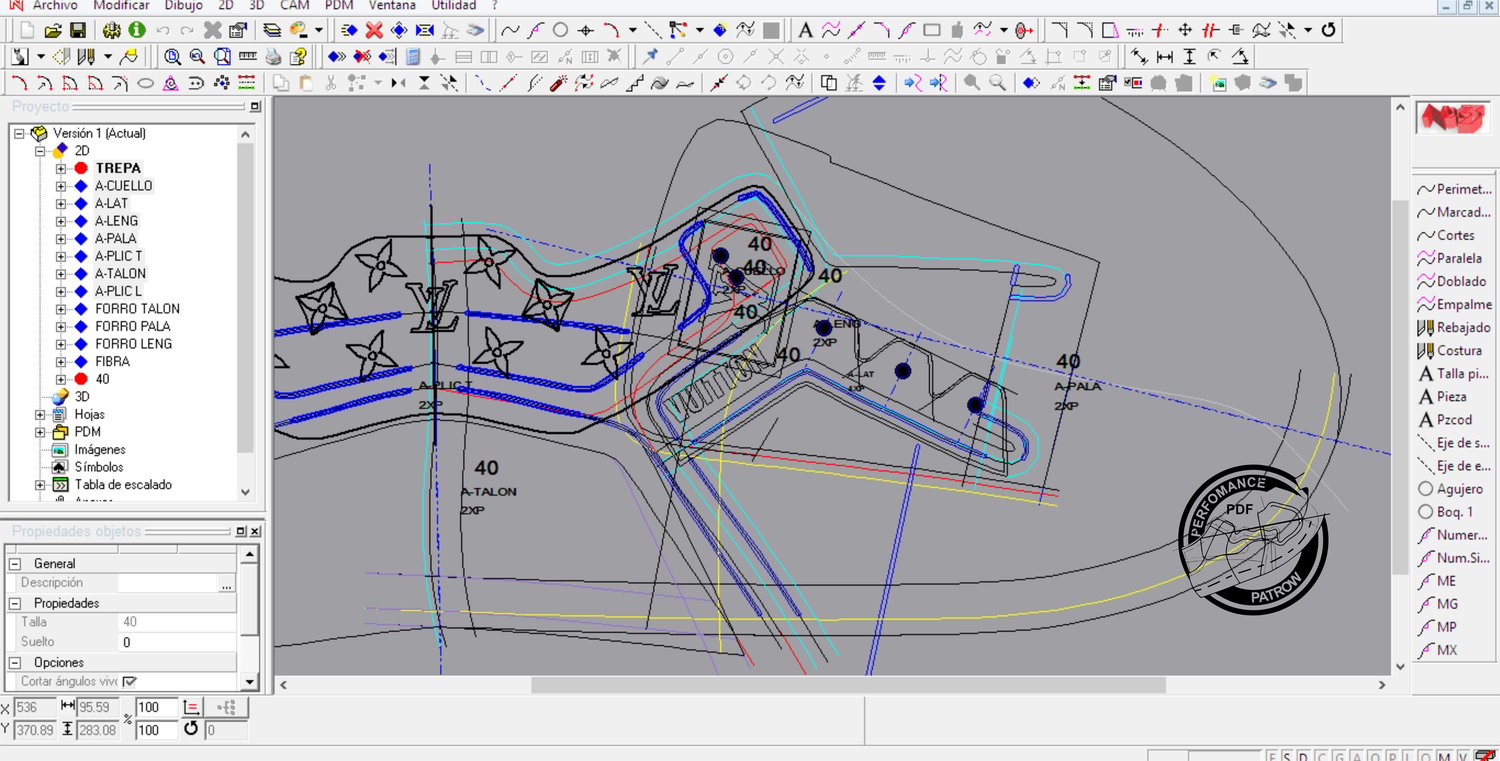Expand the Hojas tree node

point(40,414)
